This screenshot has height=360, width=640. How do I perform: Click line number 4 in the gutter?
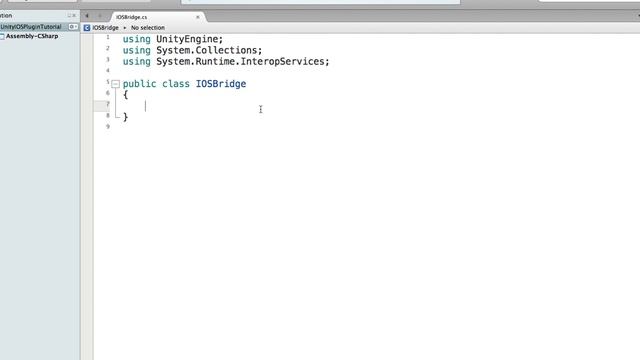tap(108, 71)
